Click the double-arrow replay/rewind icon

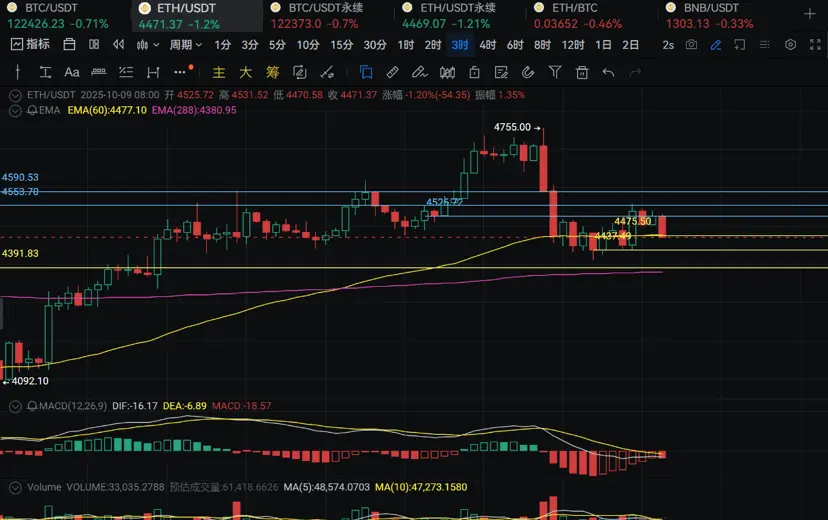click(119, 44)
